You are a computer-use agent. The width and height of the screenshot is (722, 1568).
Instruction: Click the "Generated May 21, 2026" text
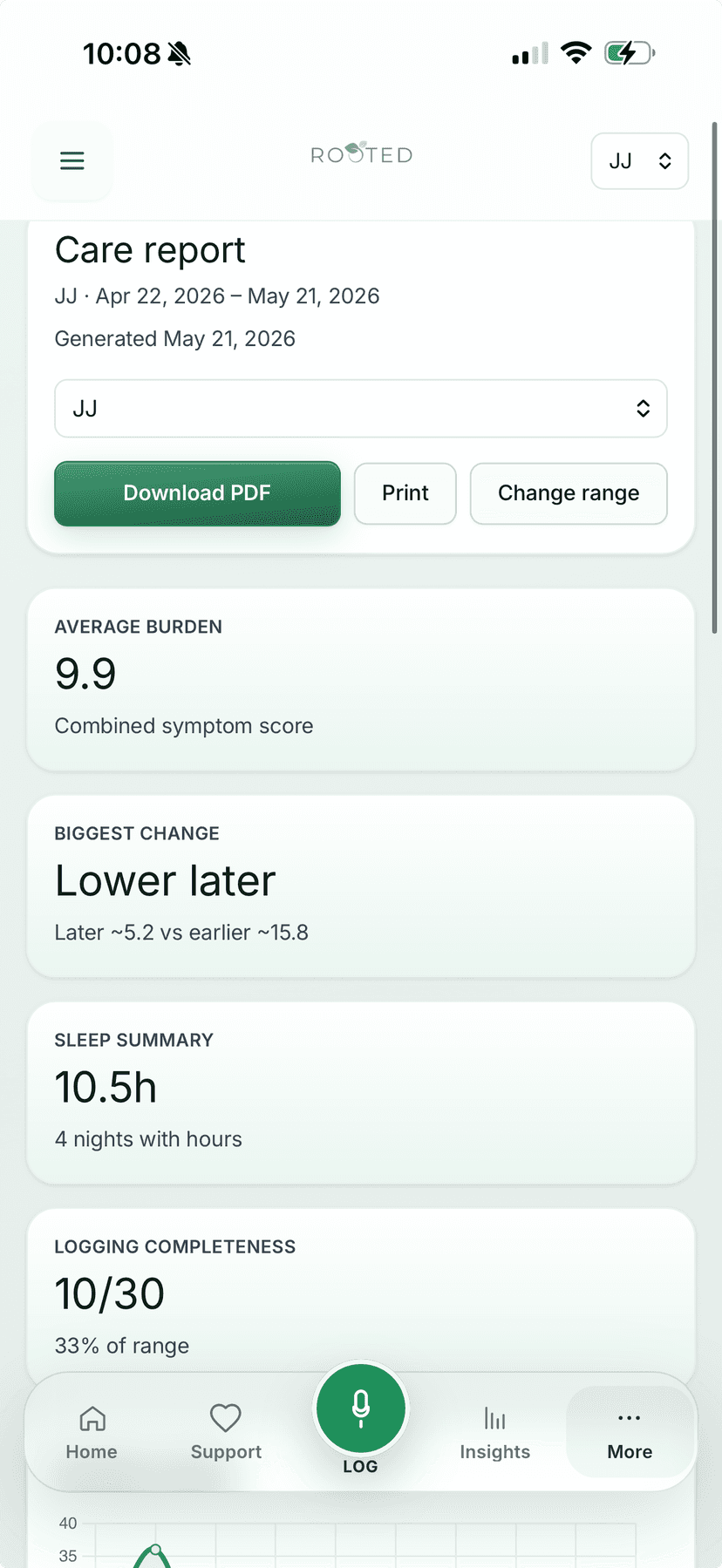click(175, 338)
